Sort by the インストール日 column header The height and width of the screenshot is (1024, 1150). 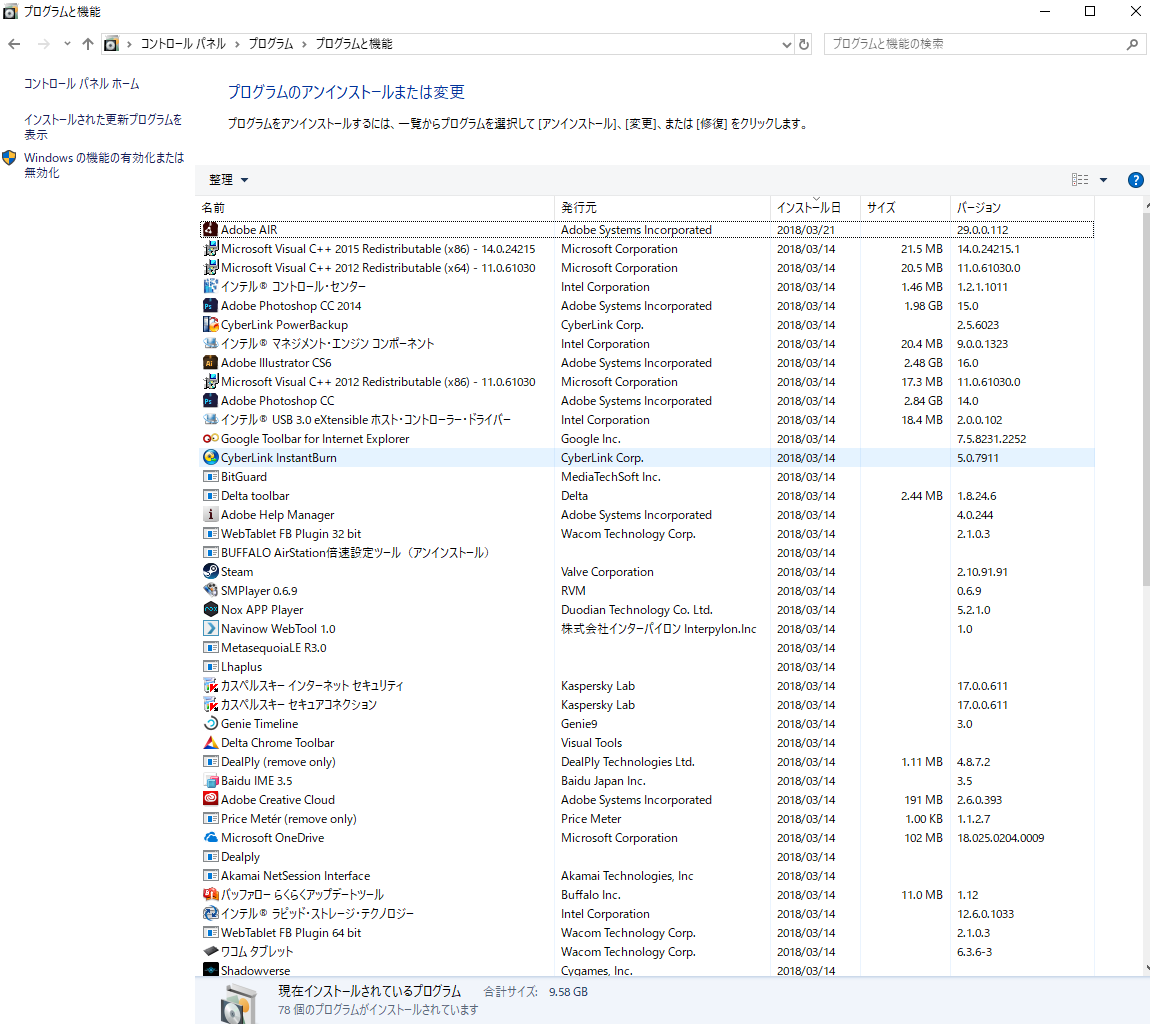[809, 208]
